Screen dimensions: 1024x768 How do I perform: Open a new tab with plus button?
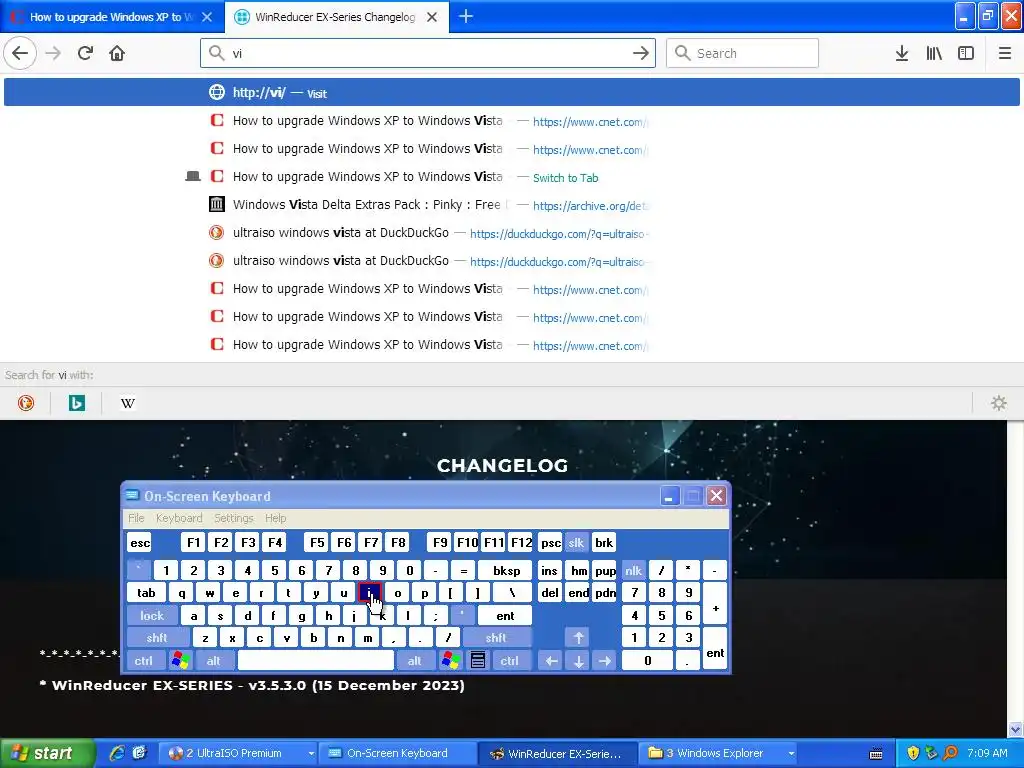click(x=466, y=16)
